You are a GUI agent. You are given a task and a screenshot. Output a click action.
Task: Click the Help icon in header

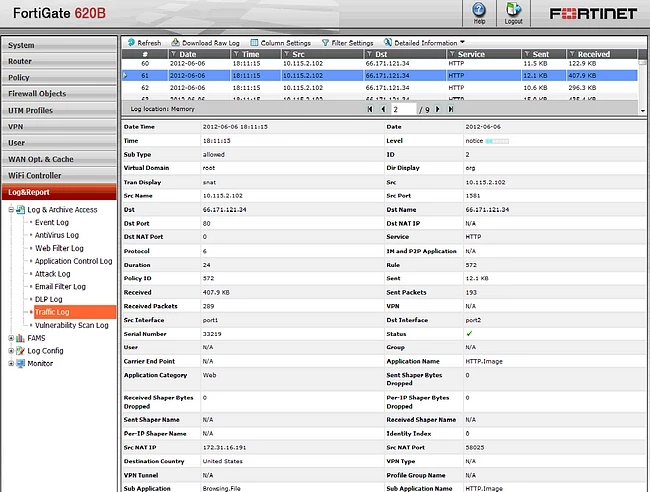479,10
